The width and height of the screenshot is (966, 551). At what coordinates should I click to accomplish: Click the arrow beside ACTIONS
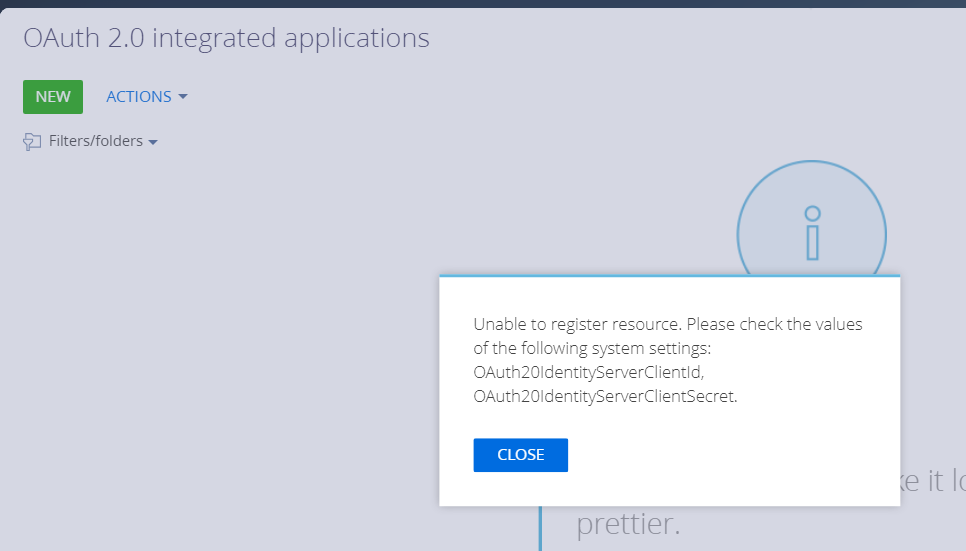pos(182,97)
